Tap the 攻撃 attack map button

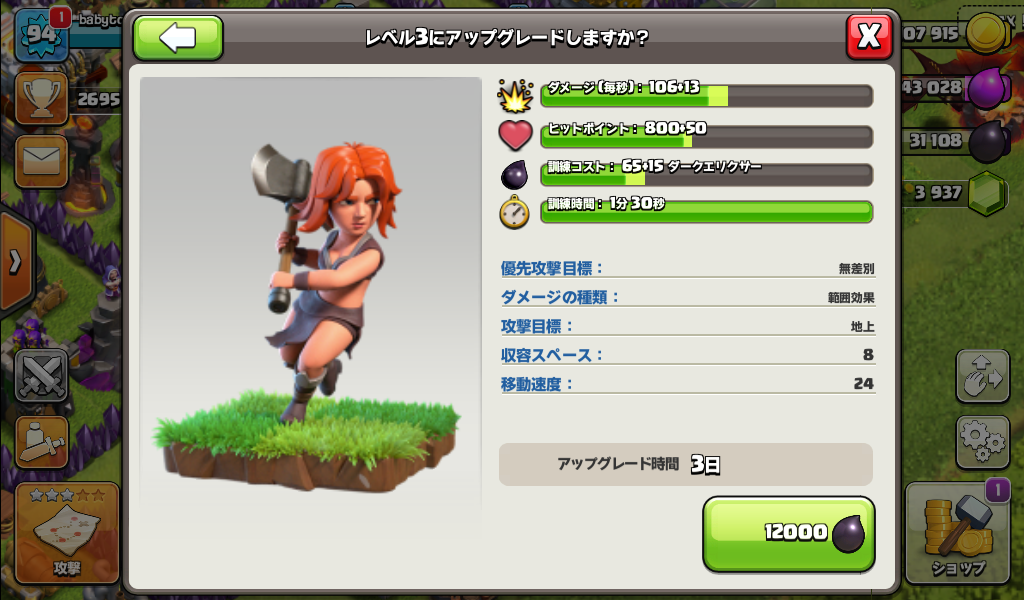point(67,532)
